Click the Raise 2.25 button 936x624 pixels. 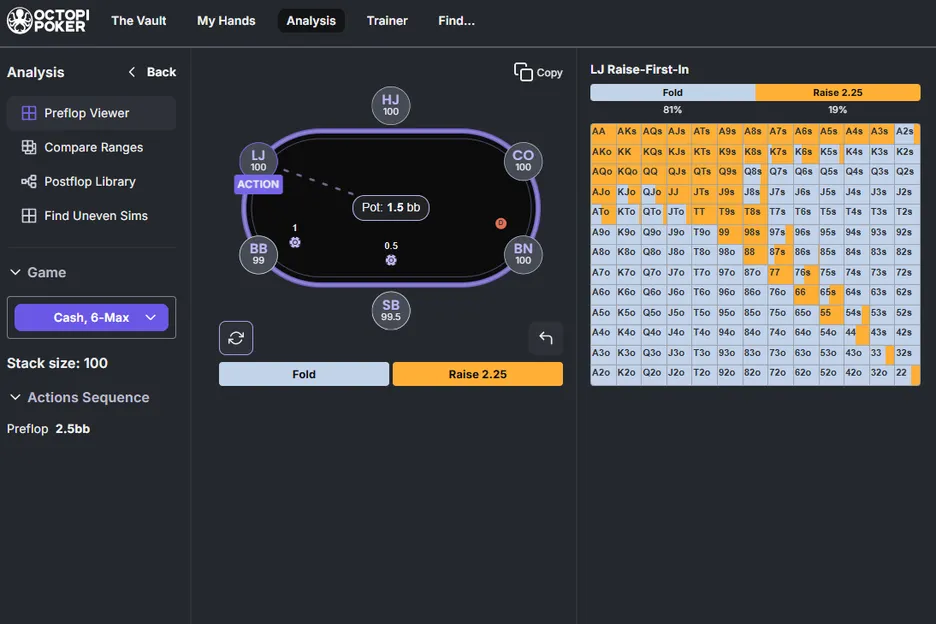tap(477, 373)
